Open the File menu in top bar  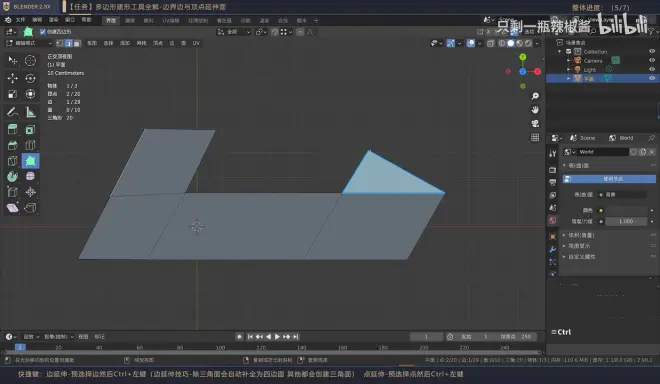click(x=20, y=20)
